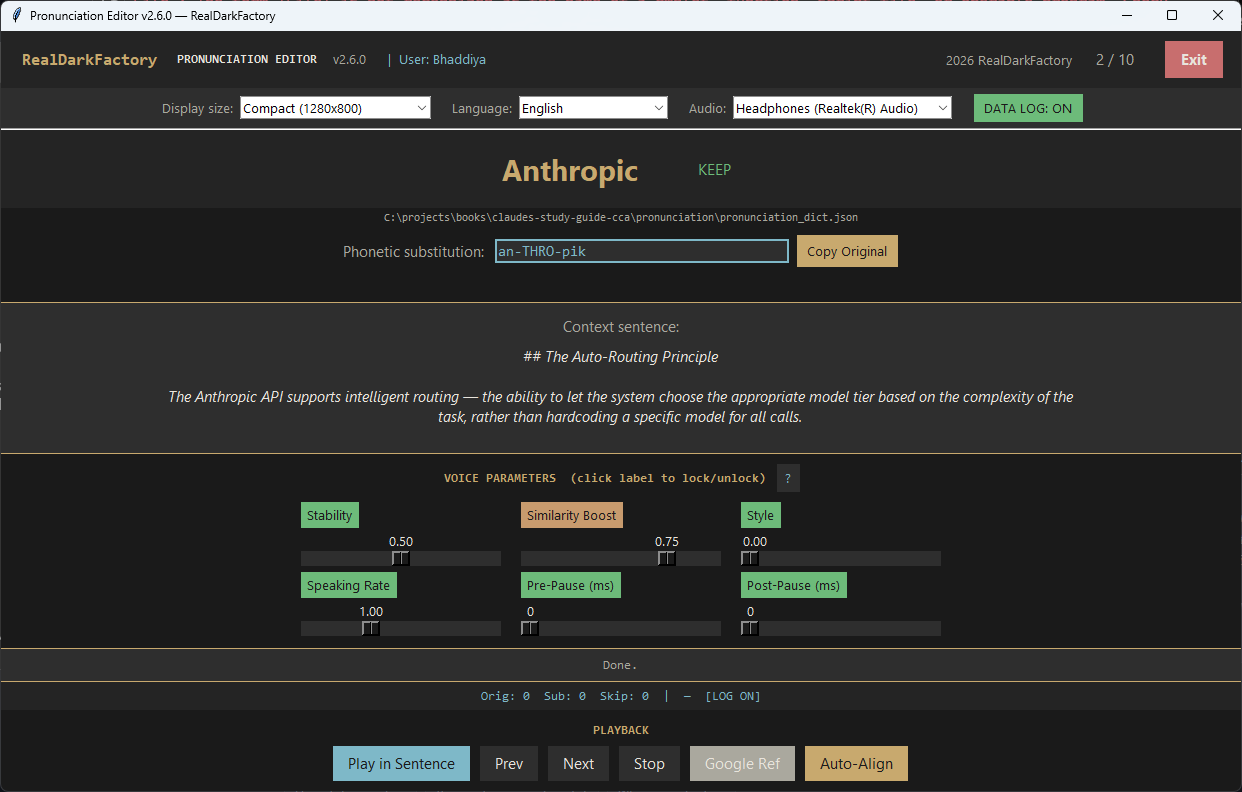
Task: Toggle lock on the Post-Pause (ms) label
Action: 794,585
